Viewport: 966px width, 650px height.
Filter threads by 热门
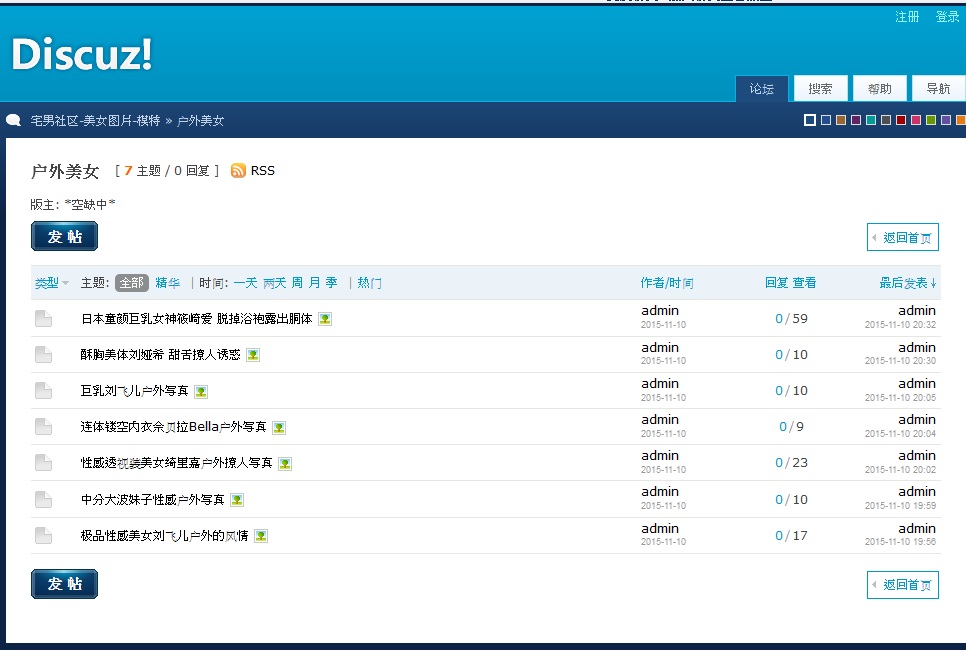pos(370,283)
